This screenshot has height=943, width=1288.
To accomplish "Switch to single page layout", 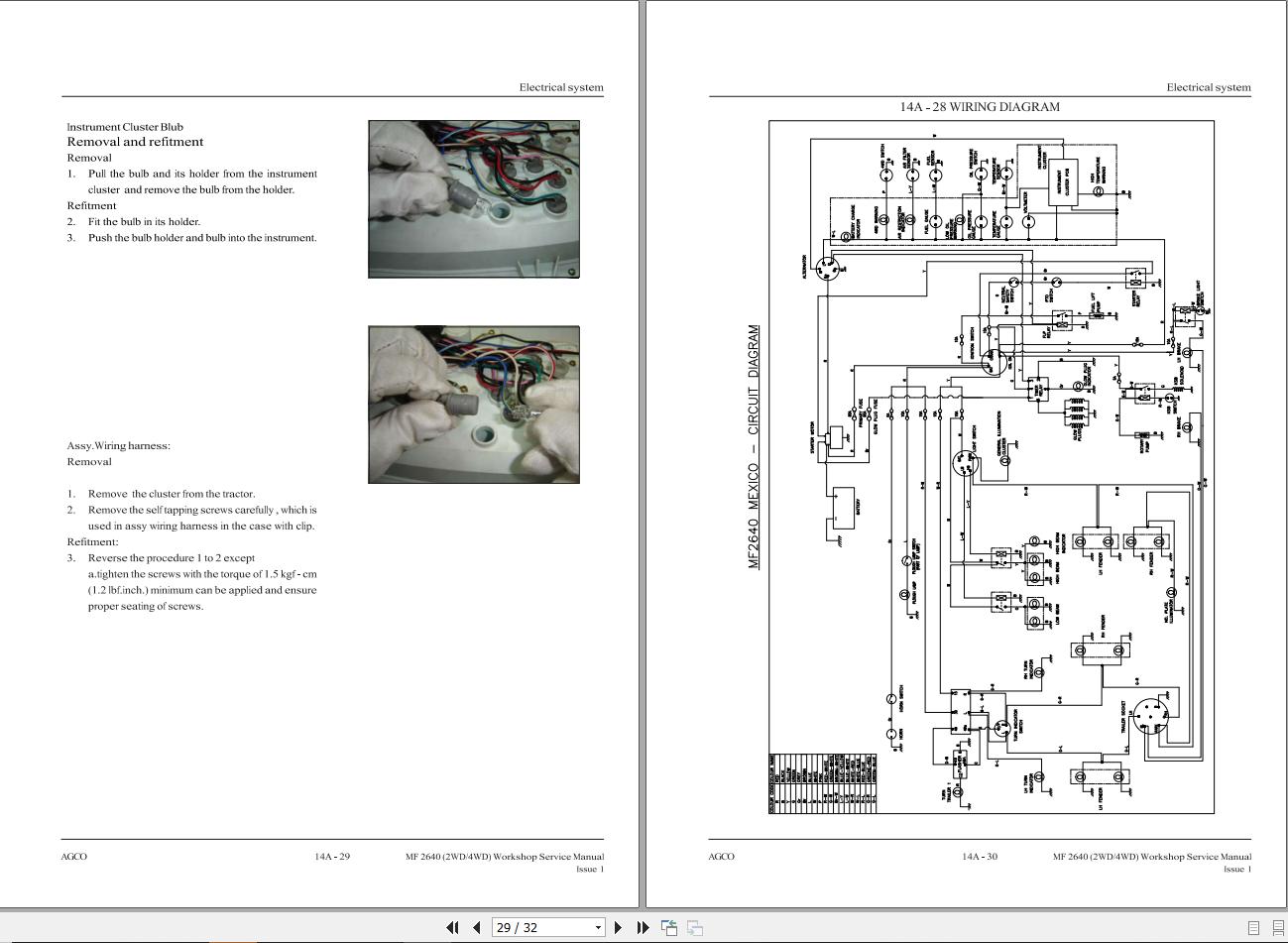I will tap(1253, 928).
